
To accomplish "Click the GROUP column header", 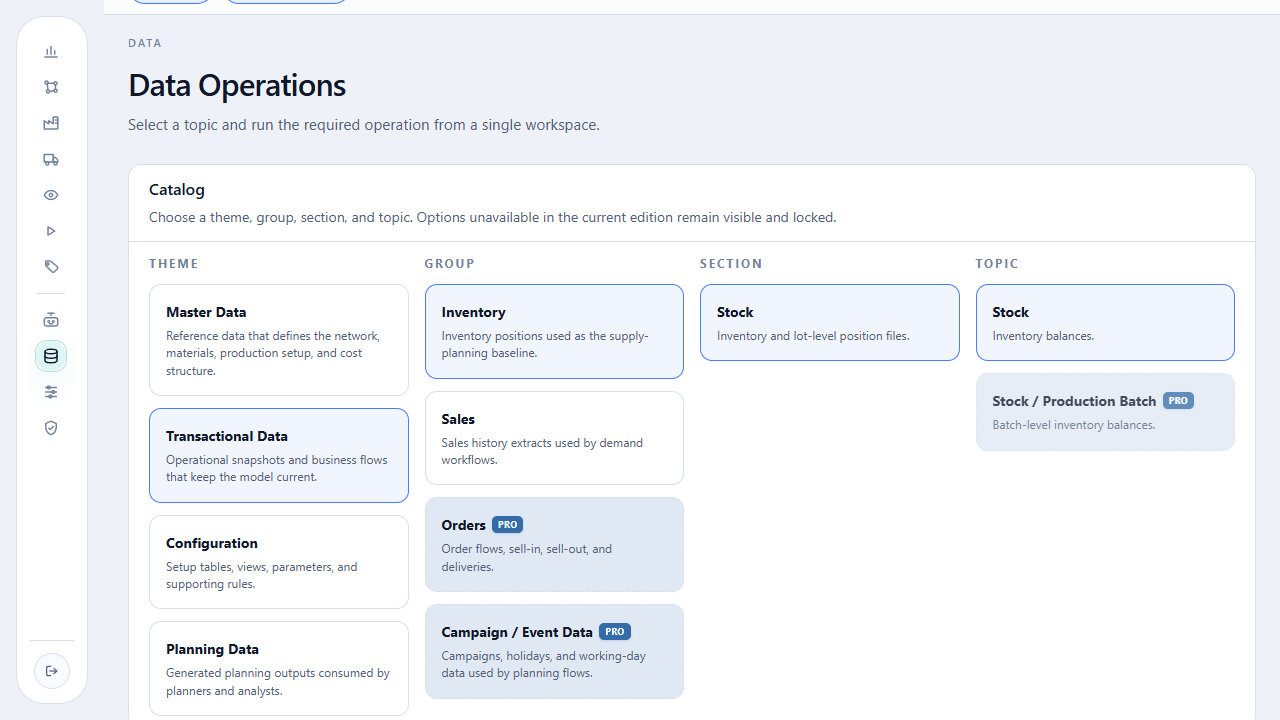I will pos(450,264).
